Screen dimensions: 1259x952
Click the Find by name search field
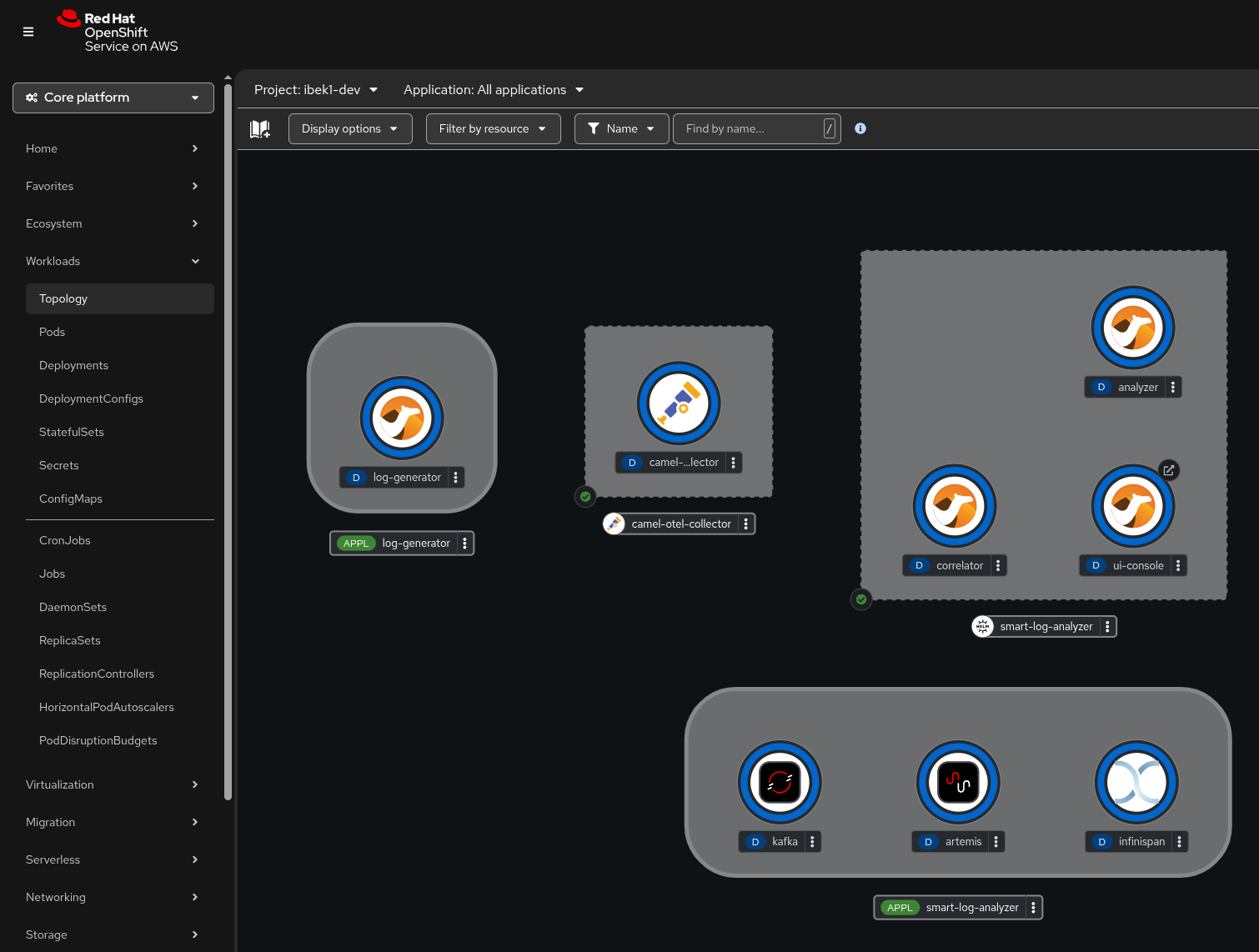(756, 128)
